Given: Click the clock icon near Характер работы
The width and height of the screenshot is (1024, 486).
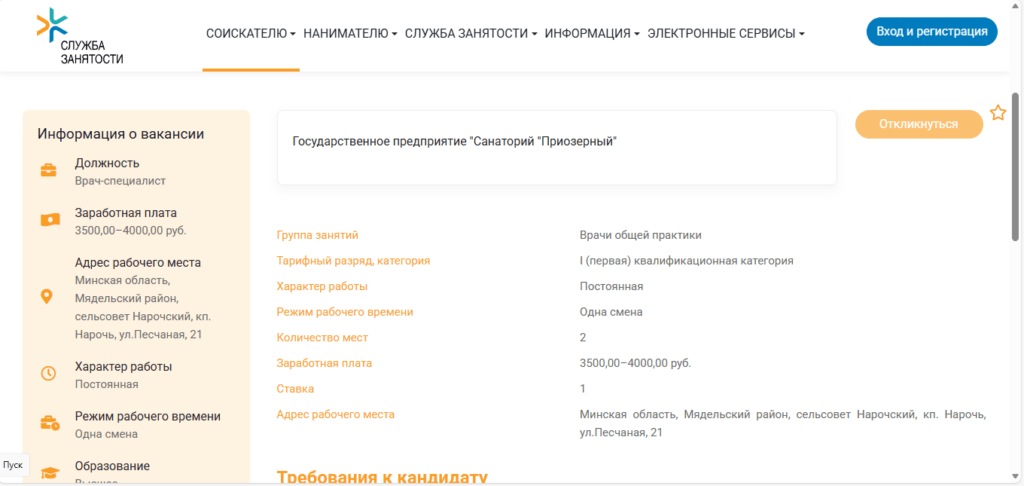Looking at the screenshot, I should (48, 374).
